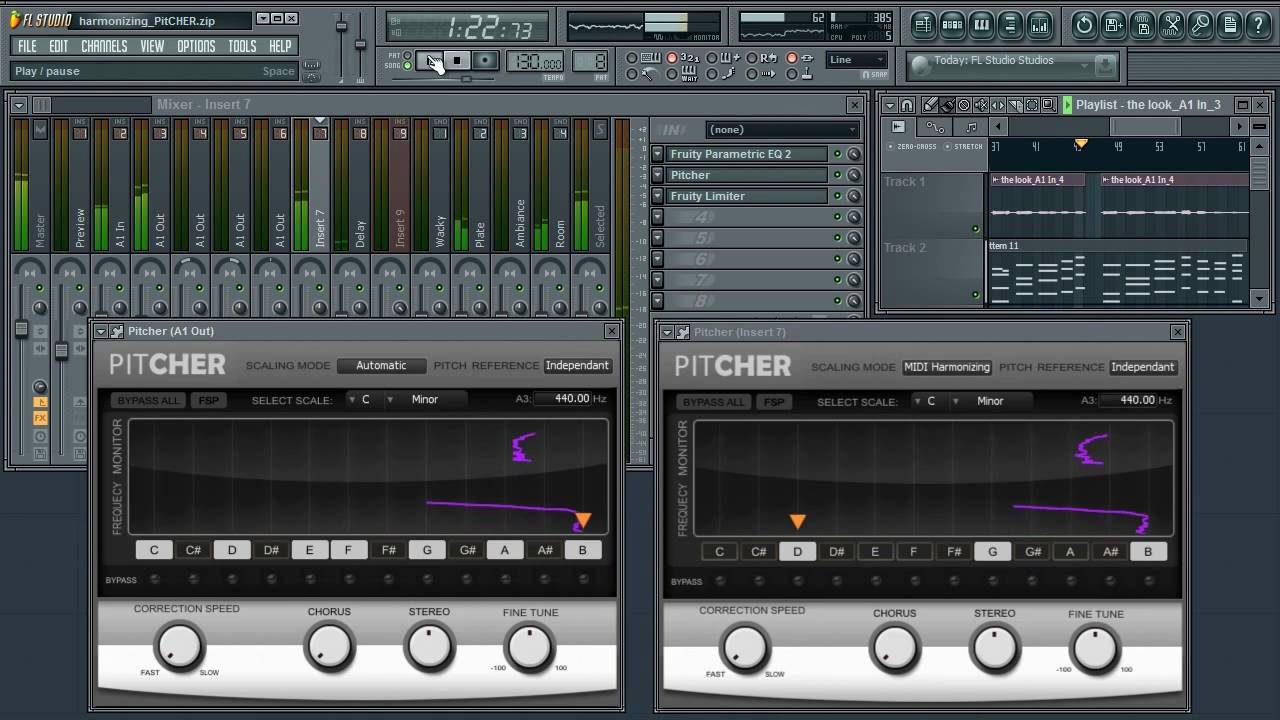Open Fruity Parametric EQ 2 slot menu arrow
Image resolution: width=1280 pixels, height=720 pixels.
[x=658, y=154]
